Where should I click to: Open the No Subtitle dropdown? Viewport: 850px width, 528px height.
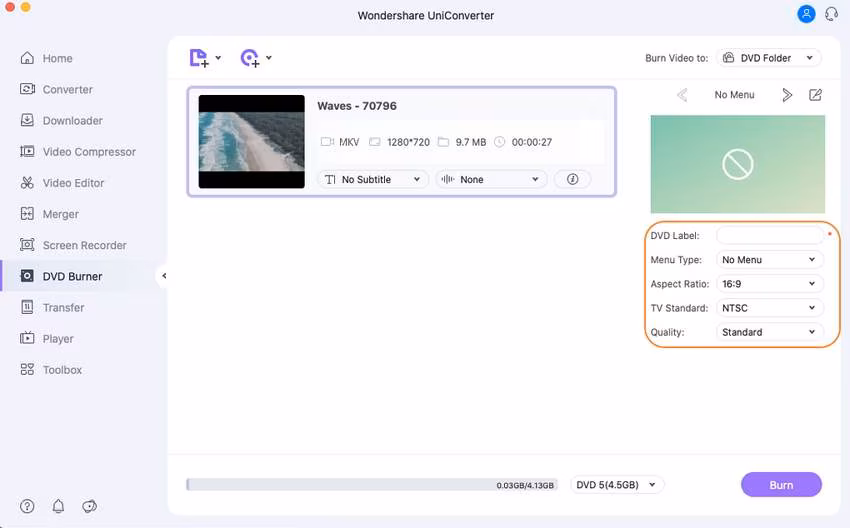click(373, 179)
